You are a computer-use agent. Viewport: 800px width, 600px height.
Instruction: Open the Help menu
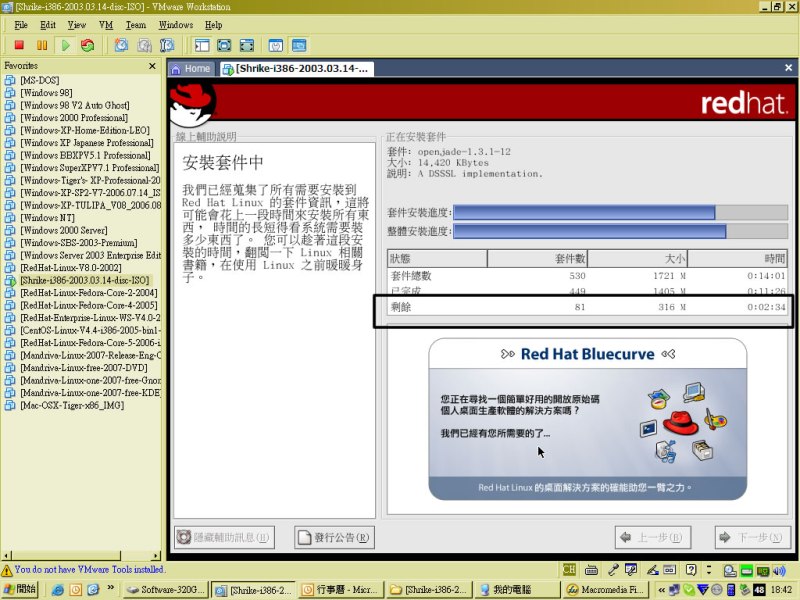213,25
